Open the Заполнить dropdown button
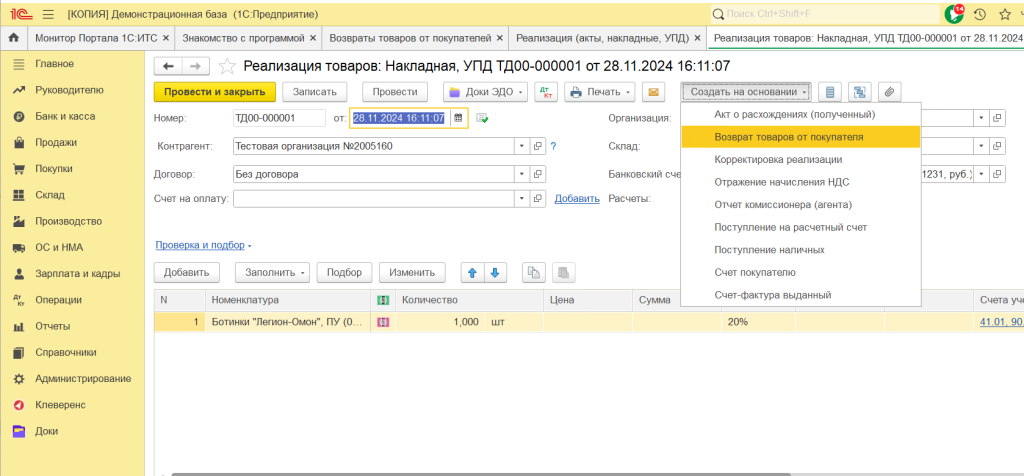The width and height of the screenshot is (1024, 476). pos(272,272)
